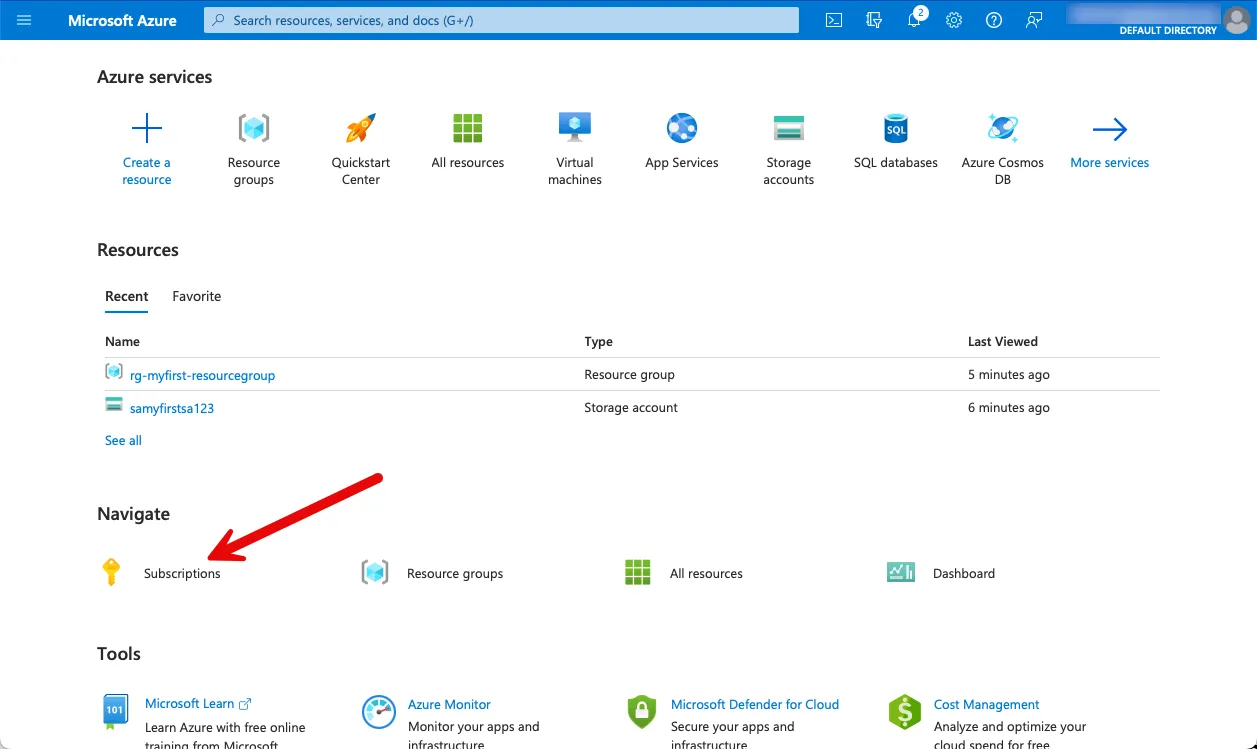Open the Azure Cosmos DB icon

1002,129
